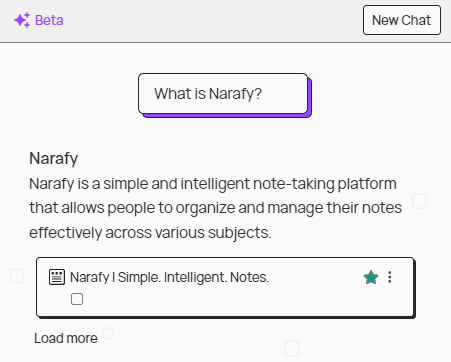Tick faint checkbox at bottom of panel
The width and height of the screenshot is (451, 362).
point(292,348)
